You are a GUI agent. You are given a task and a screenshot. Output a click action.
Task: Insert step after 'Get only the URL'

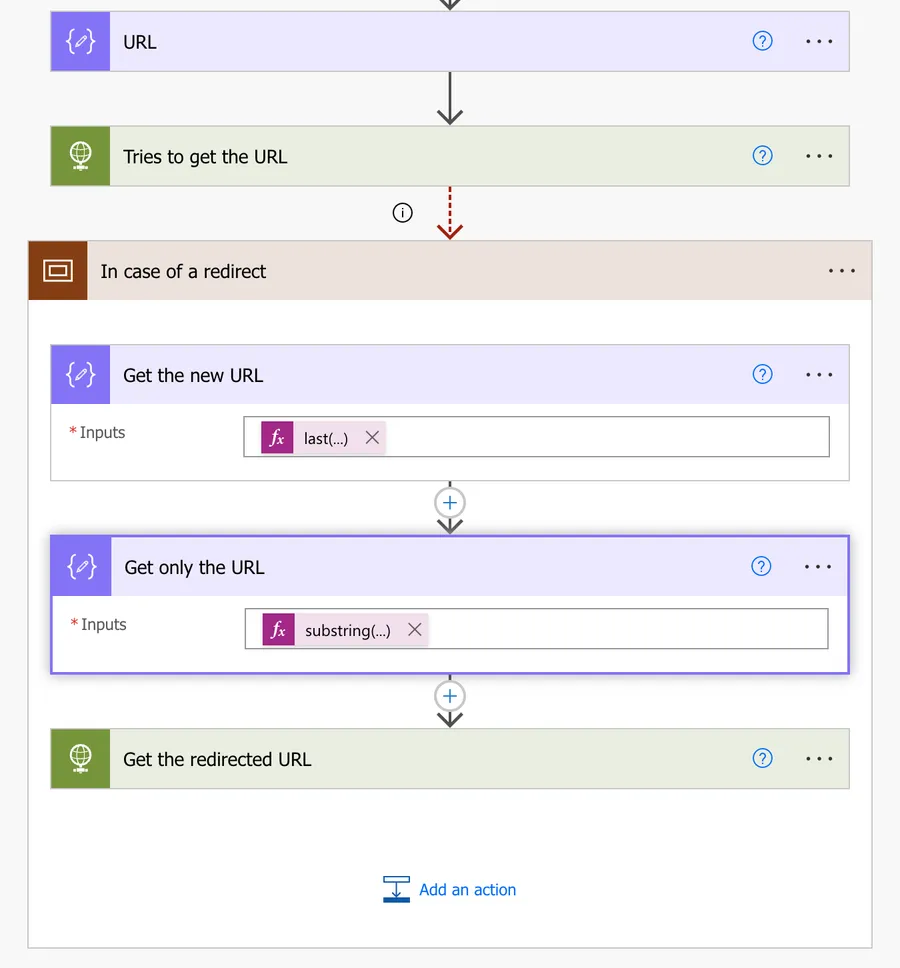(x=450, y=696)
